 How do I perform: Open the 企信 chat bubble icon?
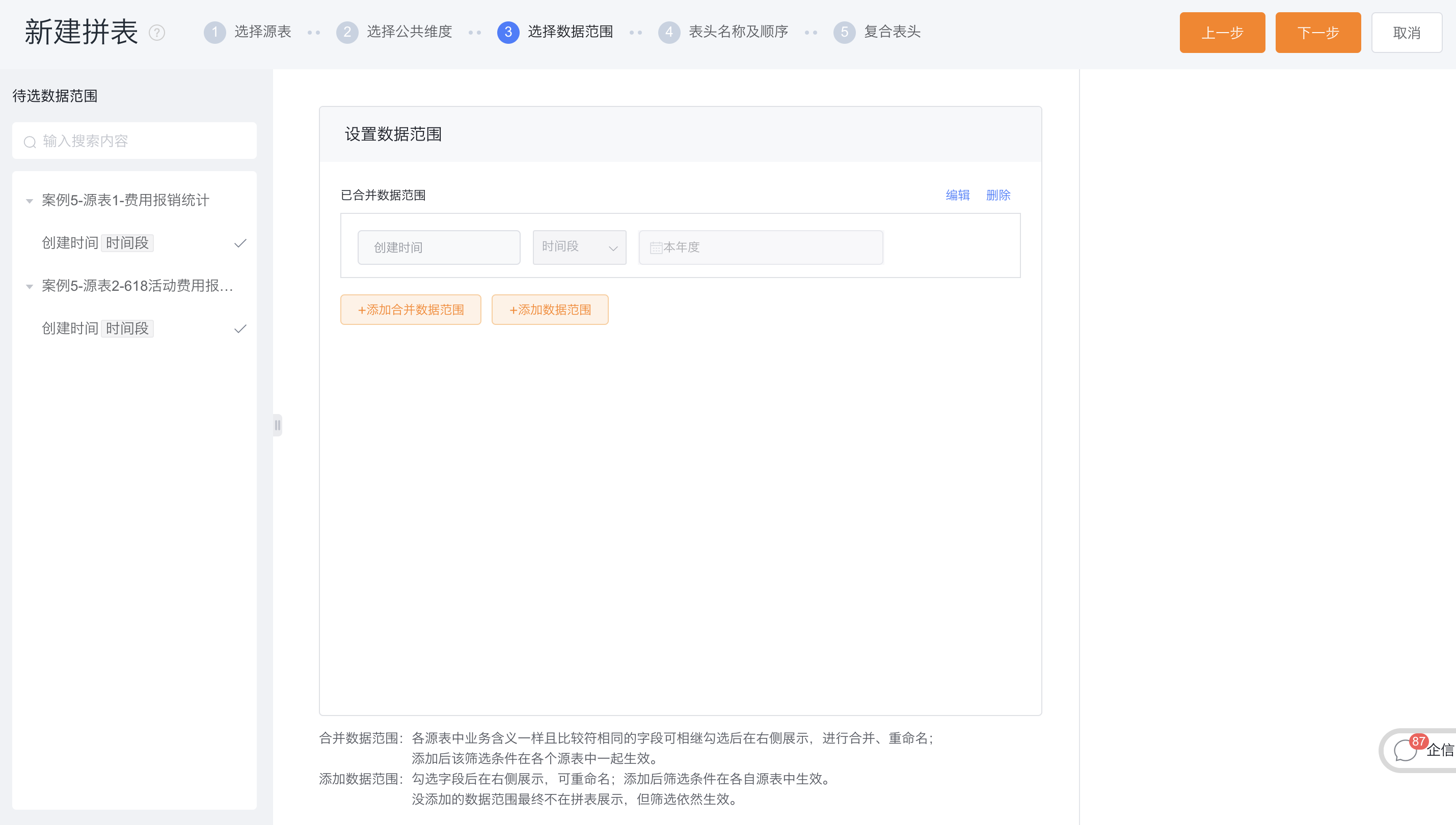[x=1405, y=751]
